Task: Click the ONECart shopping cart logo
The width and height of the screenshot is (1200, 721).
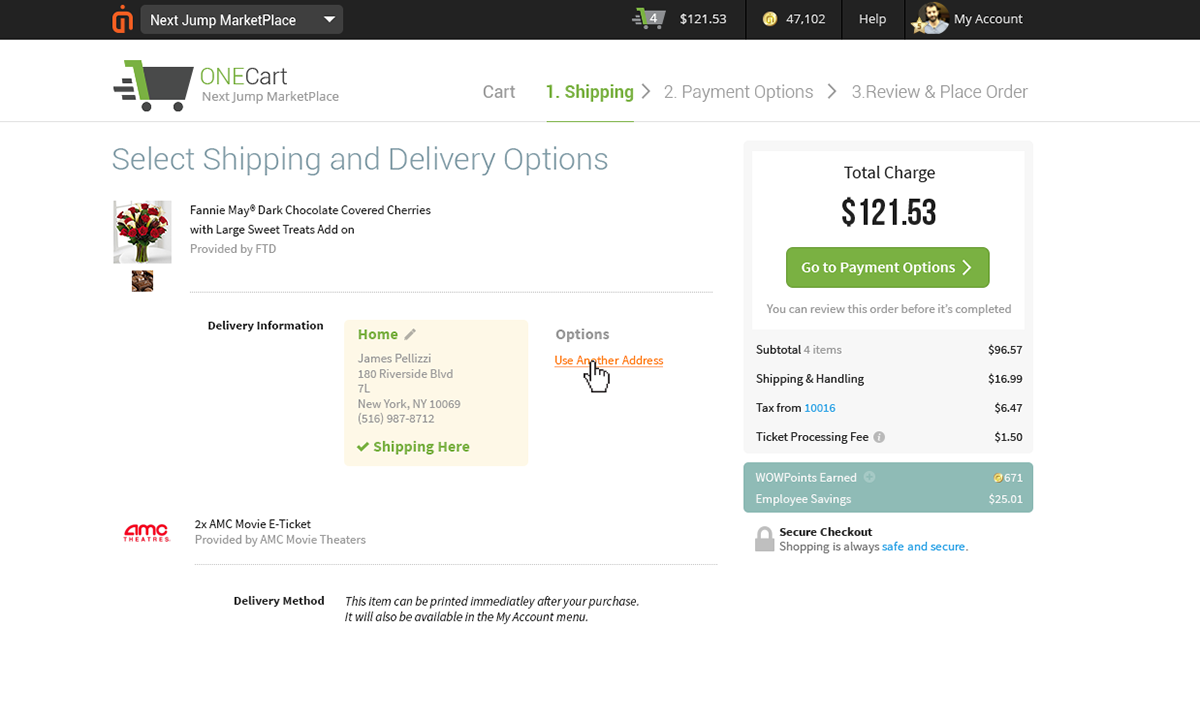Action: 153,85
